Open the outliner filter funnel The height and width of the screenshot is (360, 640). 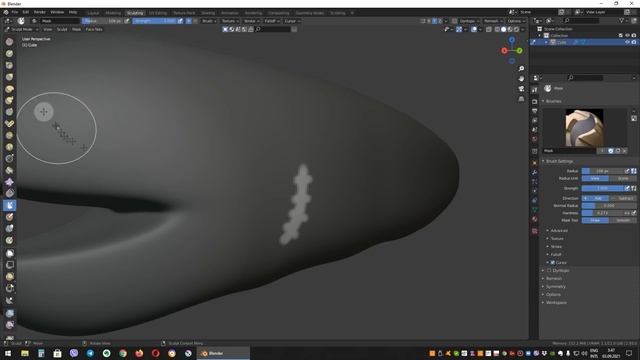pyautogui.click(x=622, y=20)
